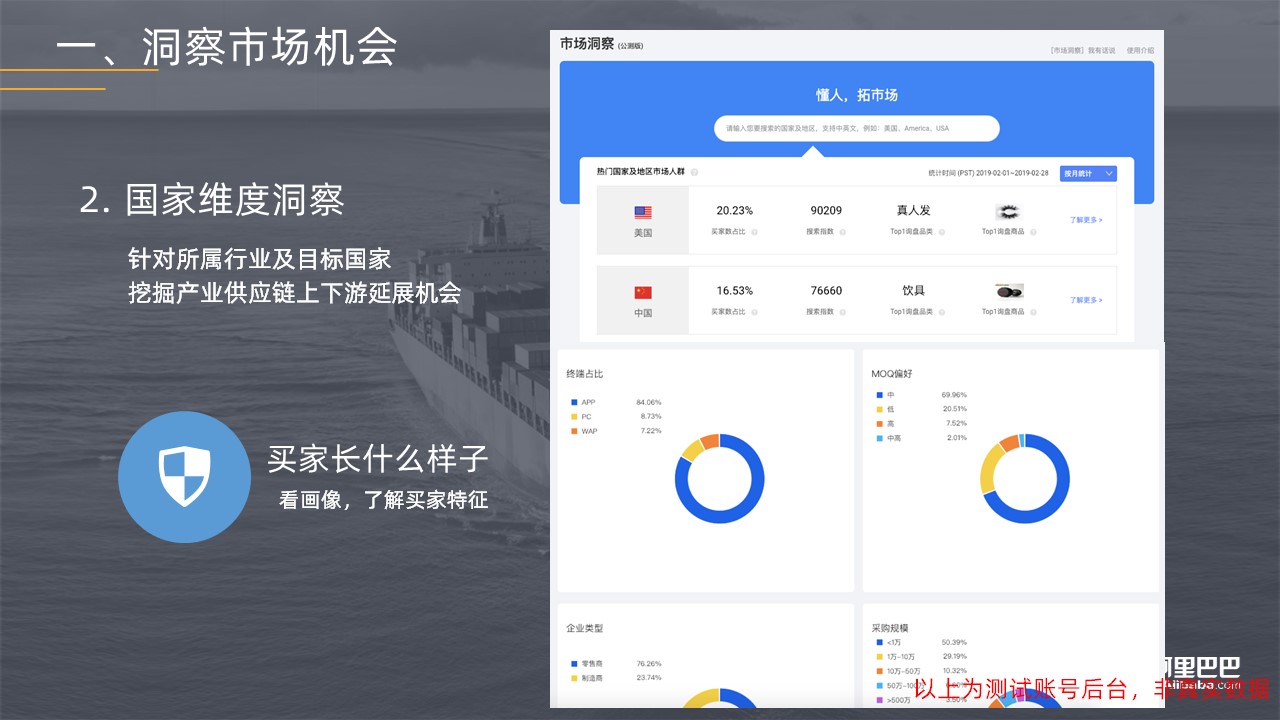The image size is (1280, 720).
Task: Toggle the APP legend swatch in 终端占比
Action: point(574,402)
